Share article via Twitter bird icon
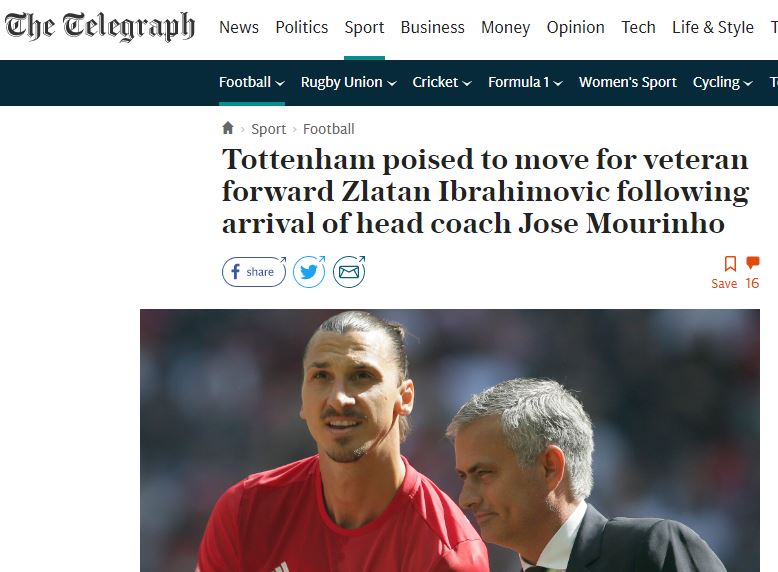The width and height of the screenshot is (778, 572). pyautogui.click(x=309, y=272)
